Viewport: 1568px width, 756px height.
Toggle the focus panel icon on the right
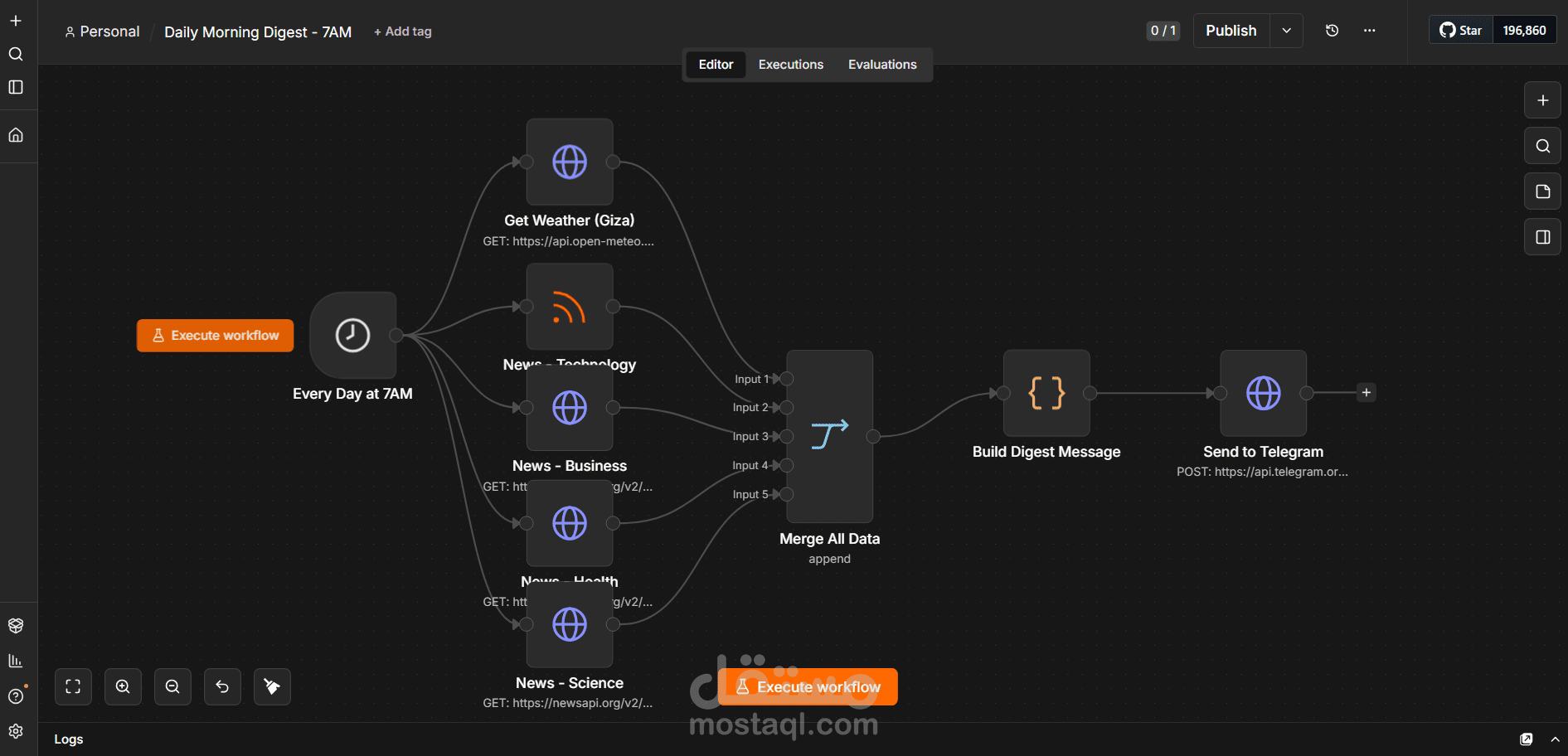[1542, 237]
